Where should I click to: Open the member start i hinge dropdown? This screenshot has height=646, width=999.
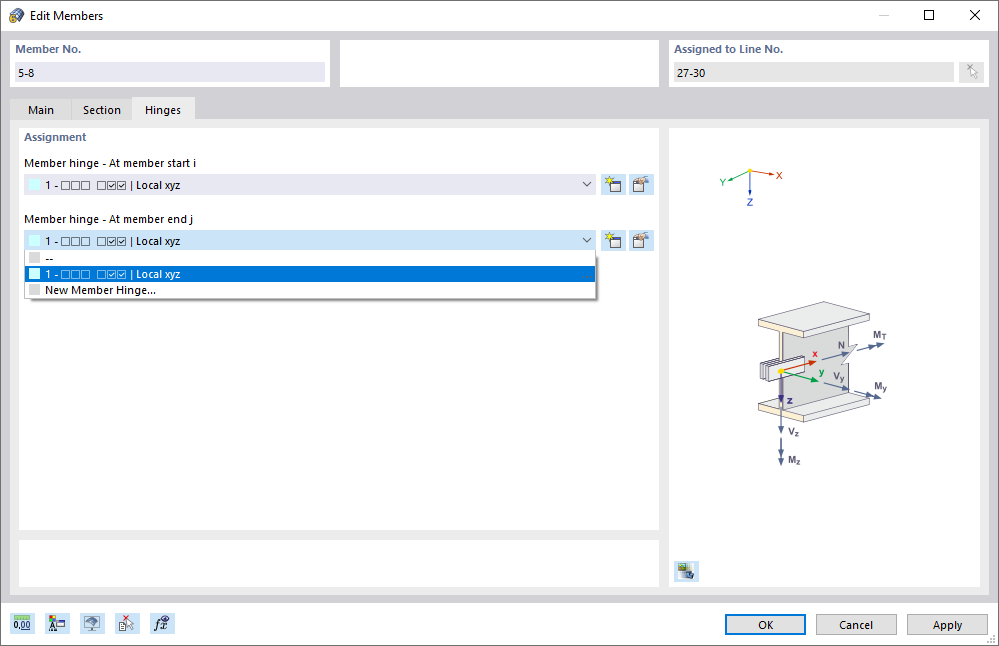587,184
